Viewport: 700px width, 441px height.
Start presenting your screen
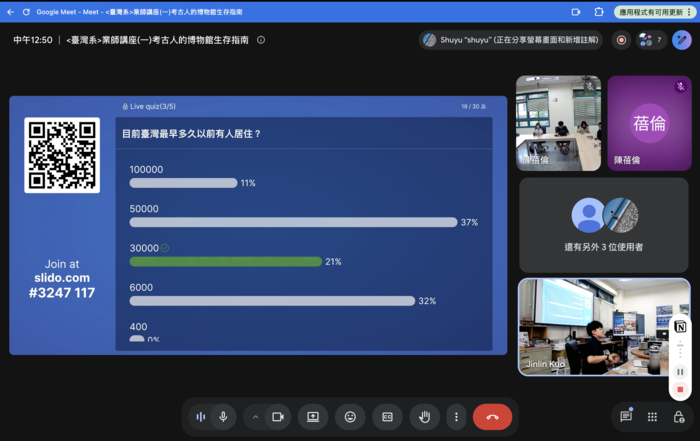tap(313, 417)
